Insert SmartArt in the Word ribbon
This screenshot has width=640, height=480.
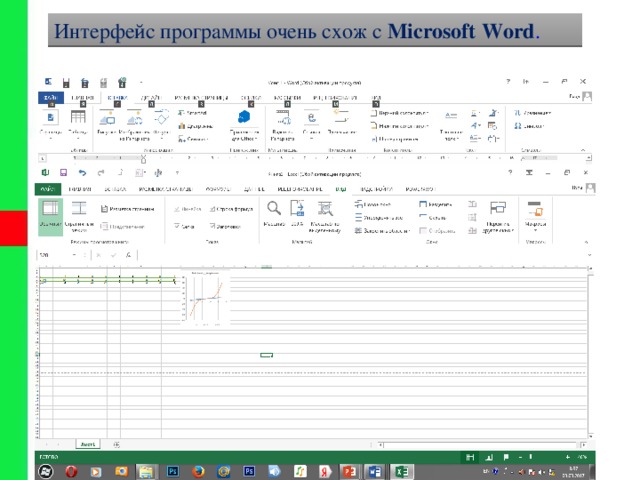(x=193, y=113)
